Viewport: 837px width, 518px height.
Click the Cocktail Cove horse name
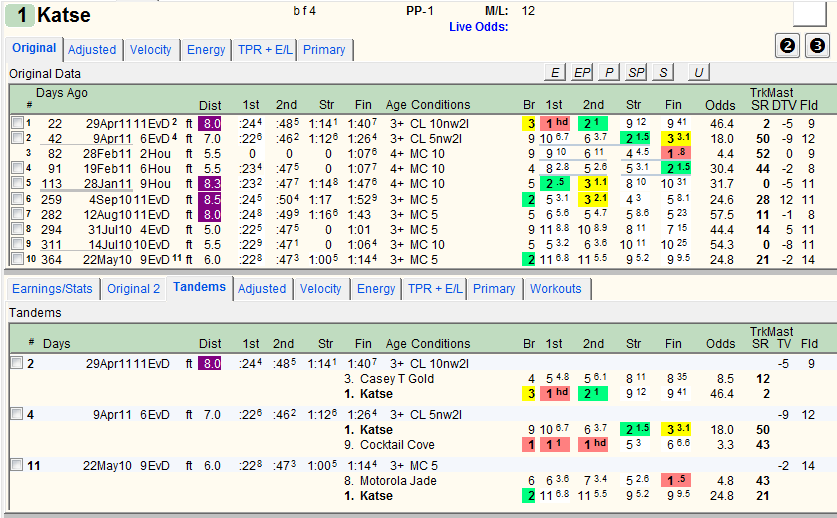[x=397, y=445]
